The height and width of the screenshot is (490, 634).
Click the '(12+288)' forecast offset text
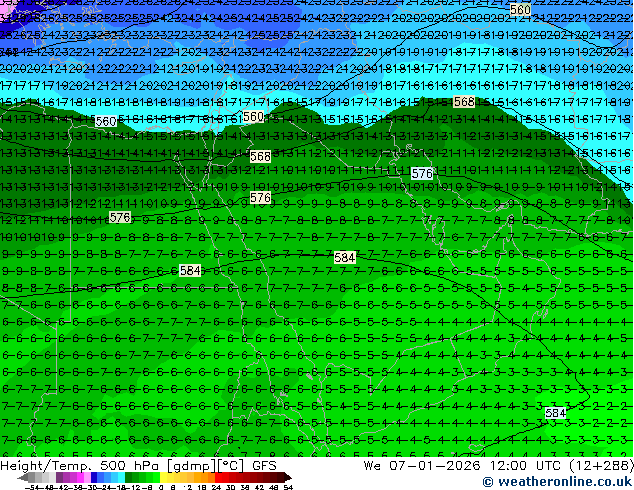click(x=600, y=466)
